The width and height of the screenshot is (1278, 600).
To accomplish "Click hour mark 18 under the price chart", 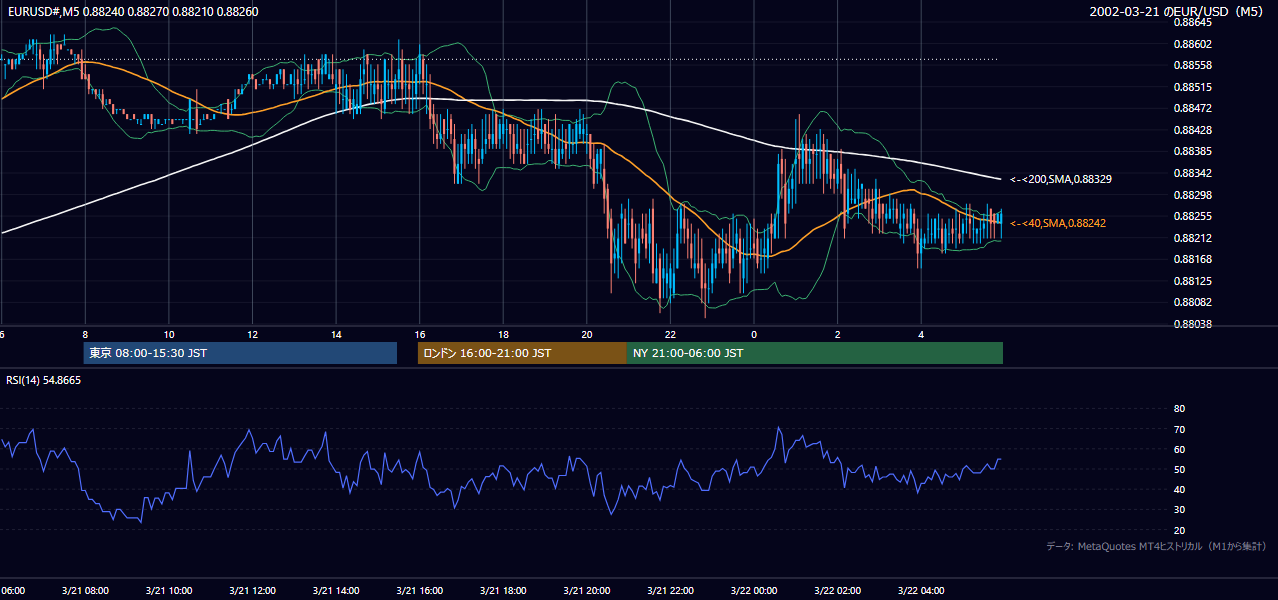I will [x=503, y=335].
